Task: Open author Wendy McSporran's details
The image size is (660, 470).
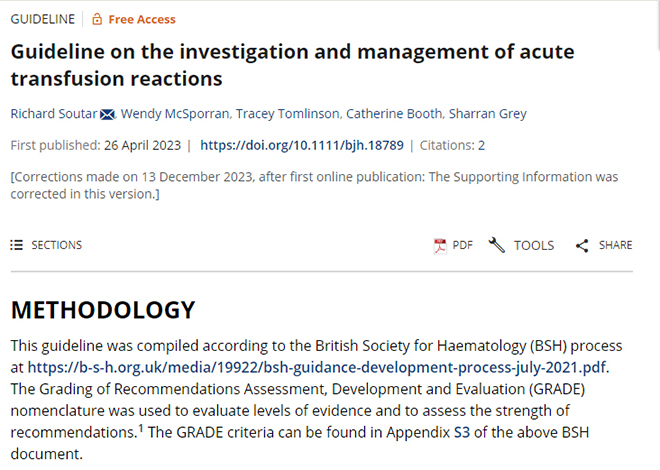Action: click(175, 114)
